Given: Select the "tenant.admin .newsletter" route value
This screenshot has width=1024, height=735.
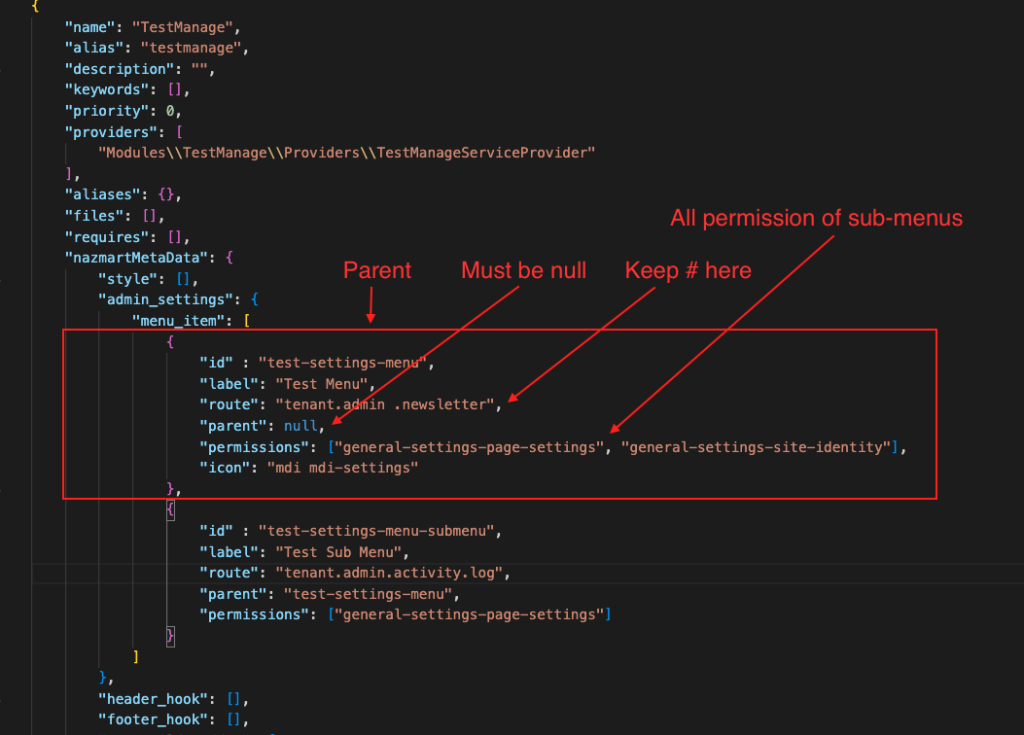Looking at the screenshot, I should [385, 404].
